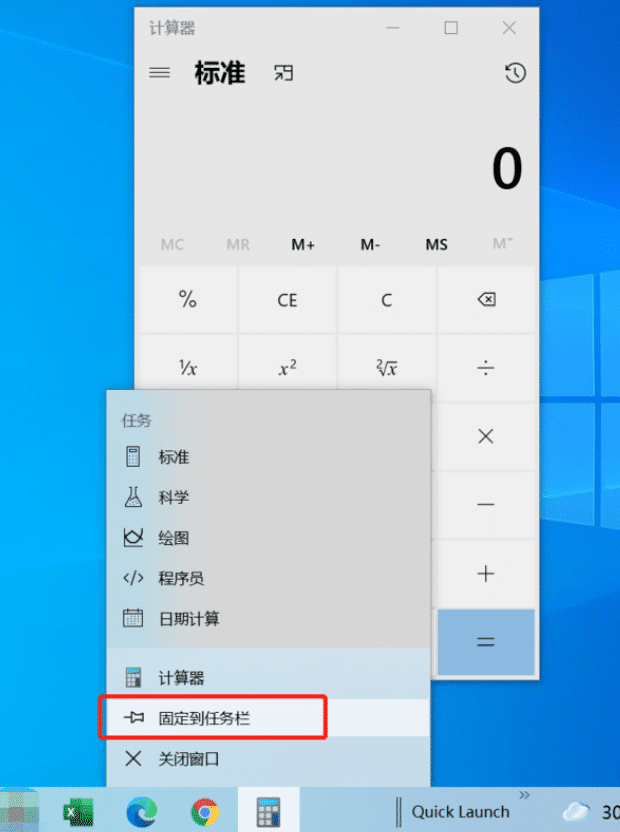The height and width of the screenshot is (832, 620).
Task: Click the square root key
Action: (386, 367)
